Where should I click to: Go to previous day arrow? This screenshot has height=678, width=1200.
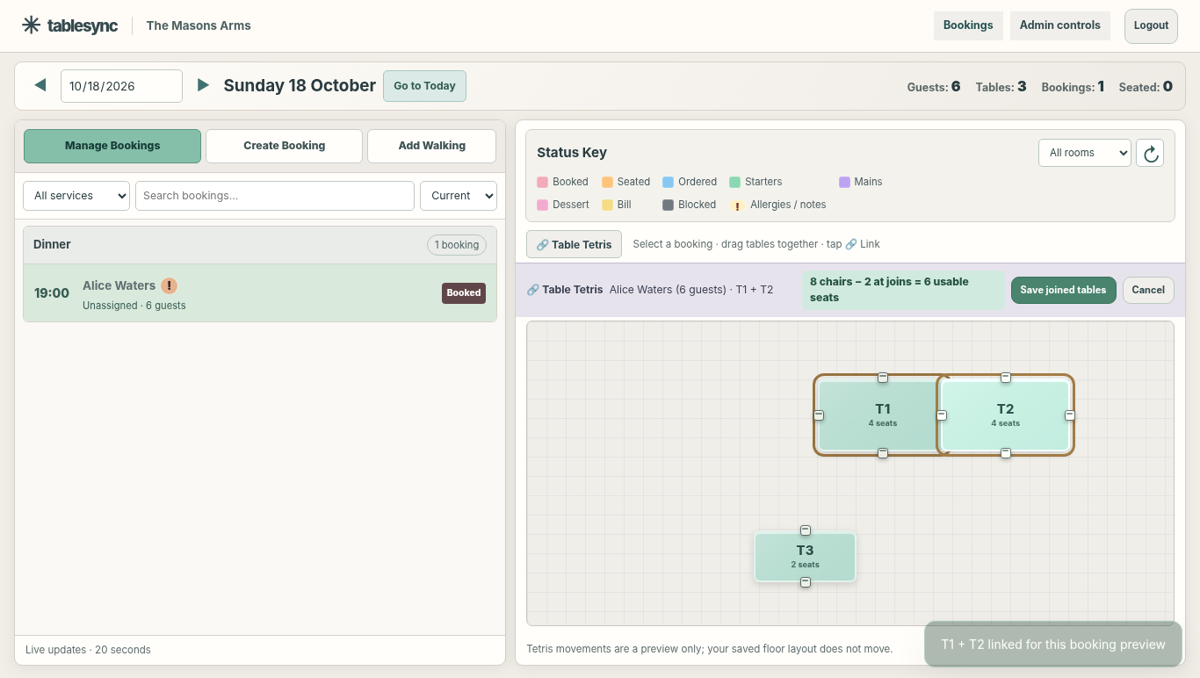[x=40, y=85]
